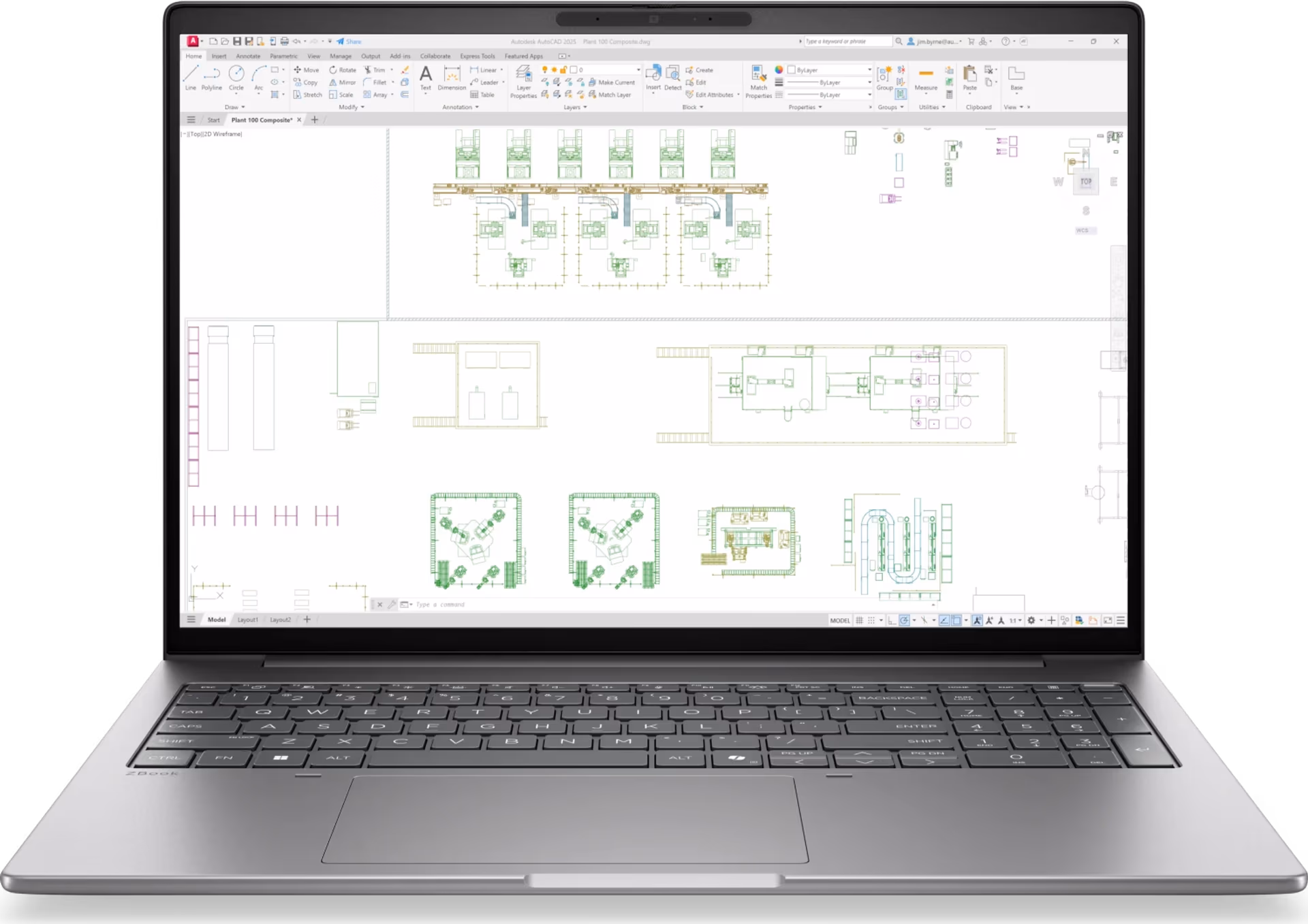Select the Circle tool
Viewport: 1308px width, 924px height.
click(x=236, y=78)
